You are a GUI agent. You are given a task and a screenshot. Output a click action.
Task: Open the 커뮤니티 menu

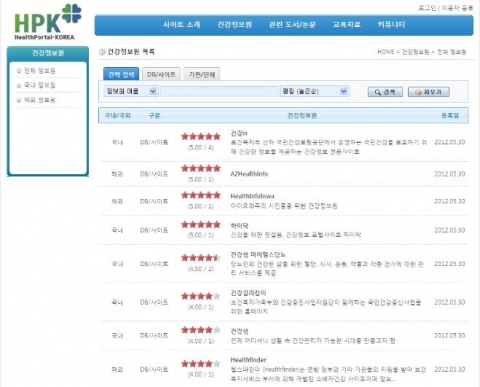click(391, 25)
